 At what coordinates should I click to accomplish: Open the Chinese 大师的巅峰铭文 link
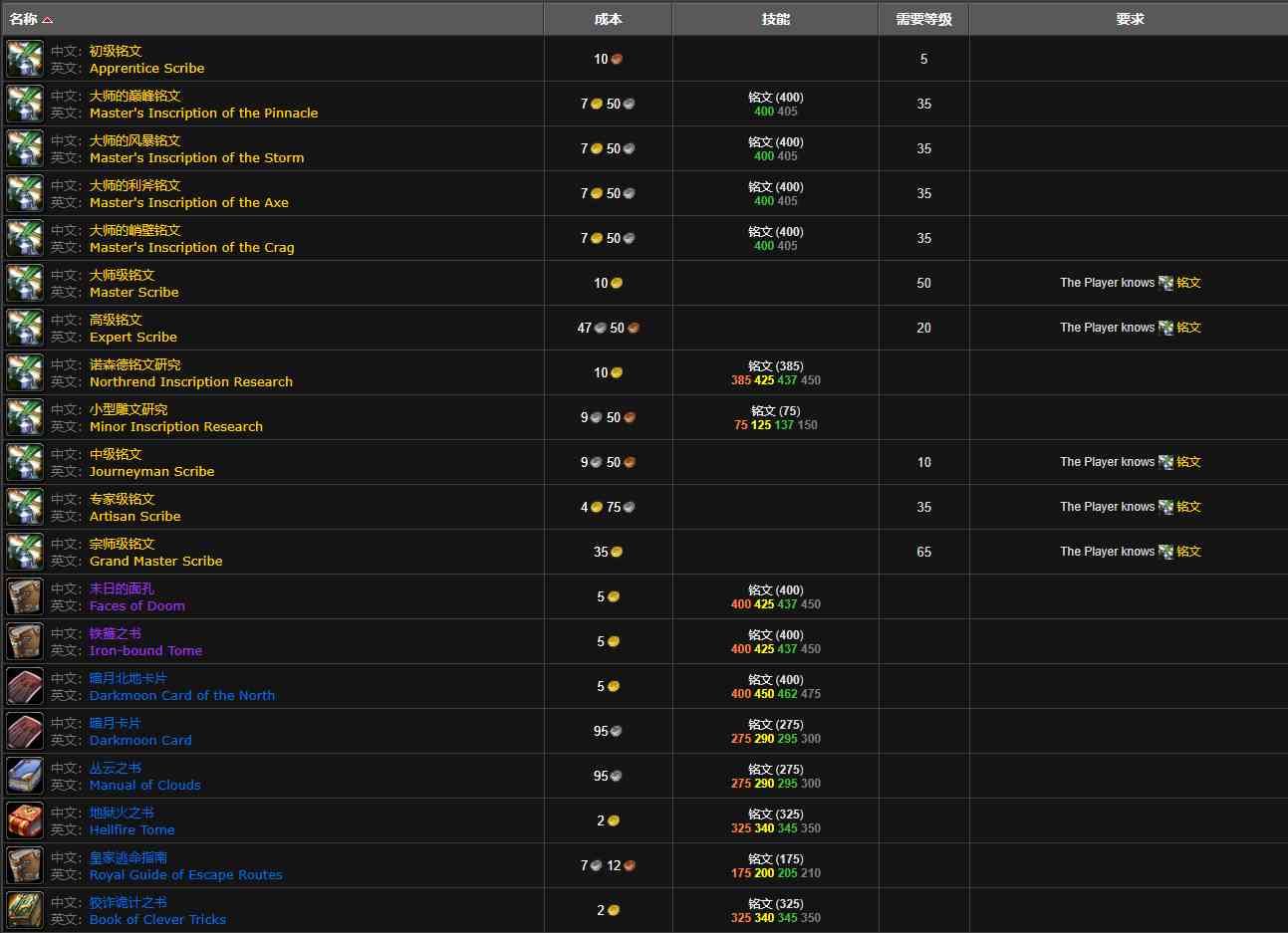134,96
